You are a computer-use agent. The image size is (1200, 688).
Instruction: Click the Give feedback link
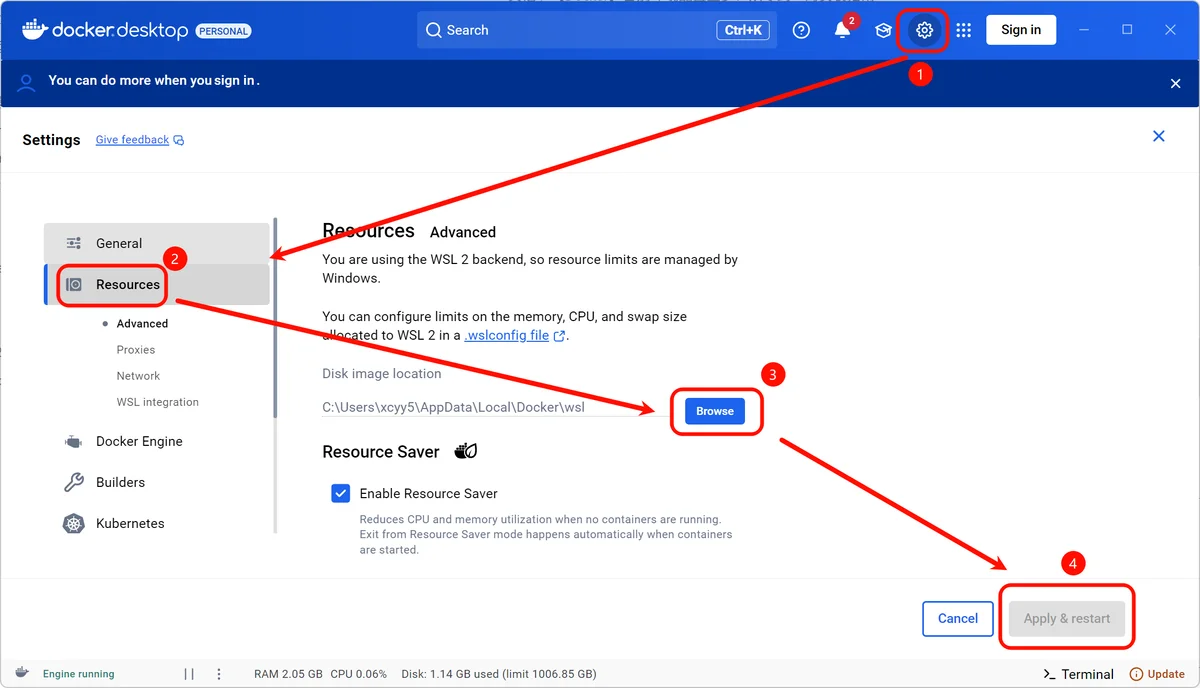[x=132, y=140]
